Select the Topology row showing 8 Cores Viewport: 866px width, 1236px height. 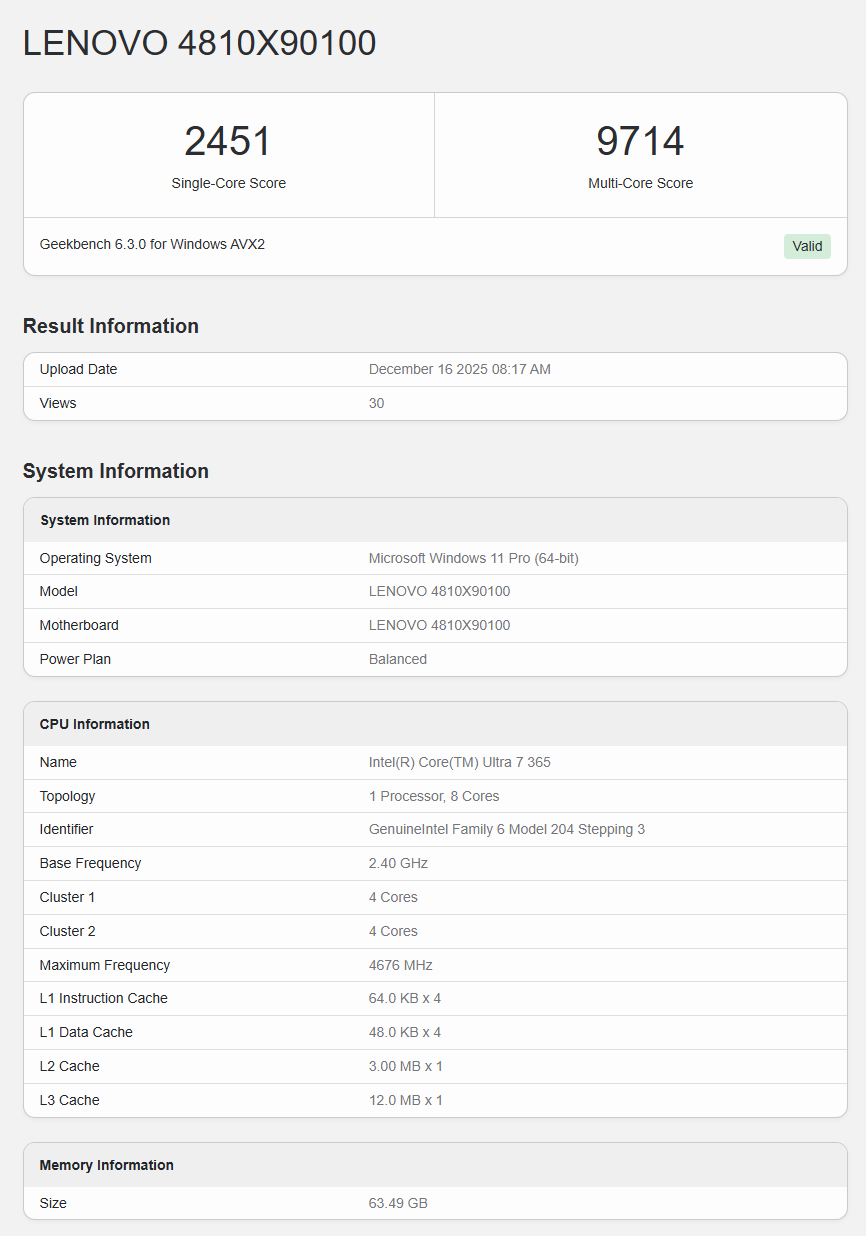pos(432,796)
